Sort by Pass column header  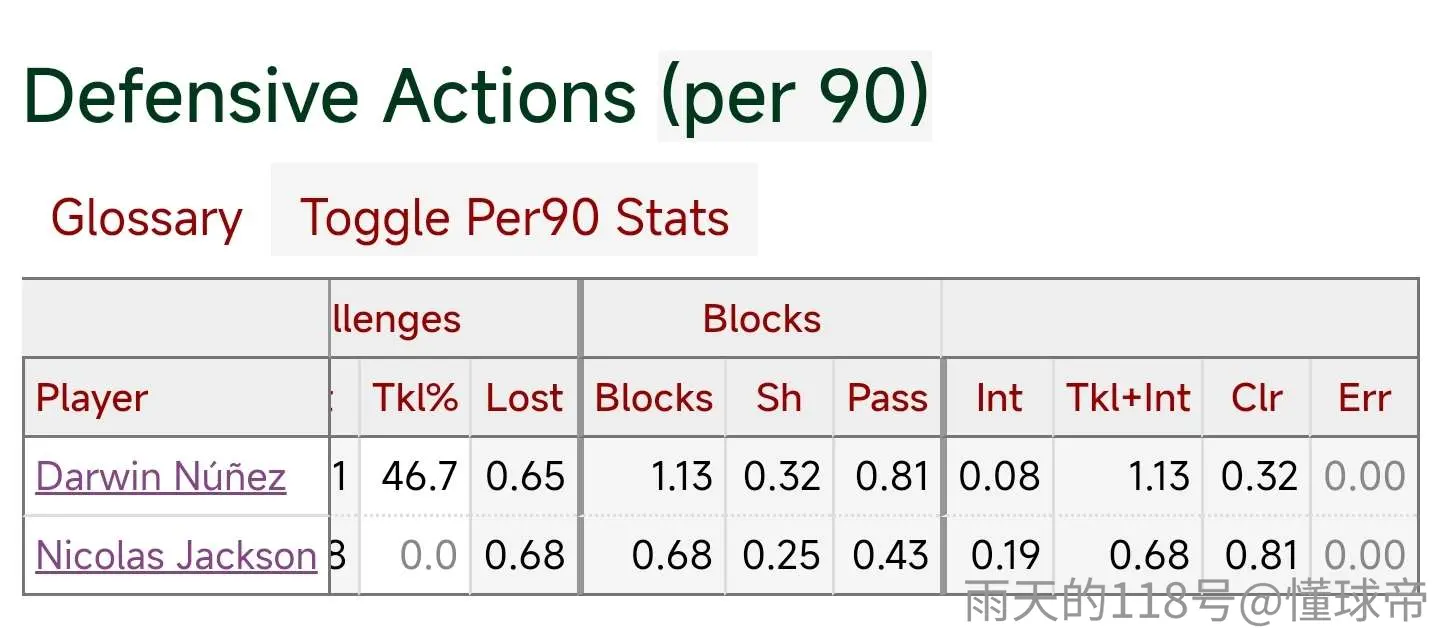pyautogui.click(x=888, y=398)
